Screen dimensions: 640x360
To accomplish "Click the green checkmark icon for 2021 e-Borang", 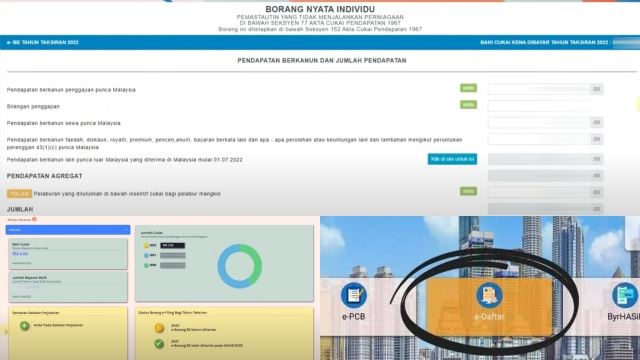I will [159, 344].
